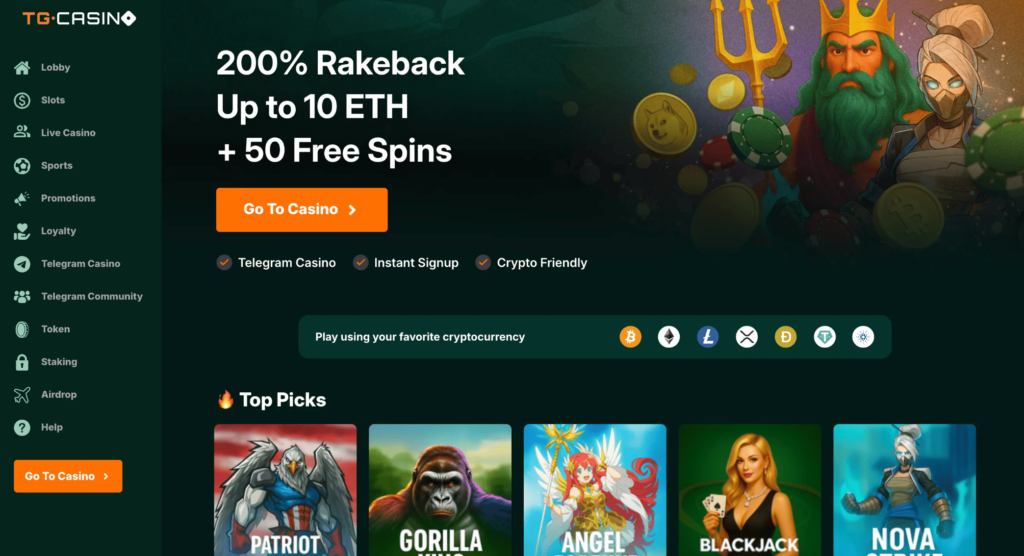1024x556 pixels.
Task: Click the Crypto Friendly checkmark
Action: pyautogui.click(x=483, y=263)
